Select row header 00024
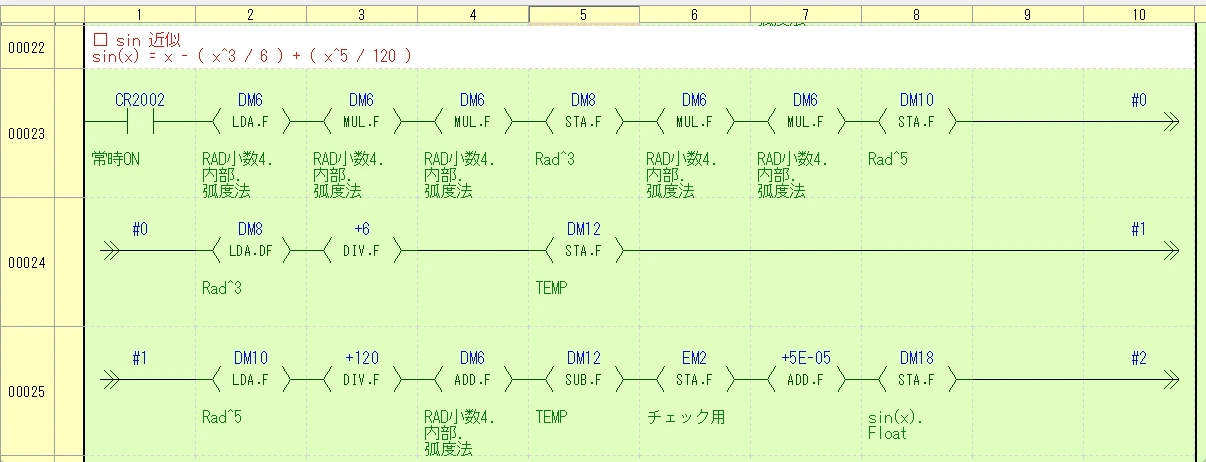Image resolution: width=1206 pixels, height=462 pixels. point(26,262)
